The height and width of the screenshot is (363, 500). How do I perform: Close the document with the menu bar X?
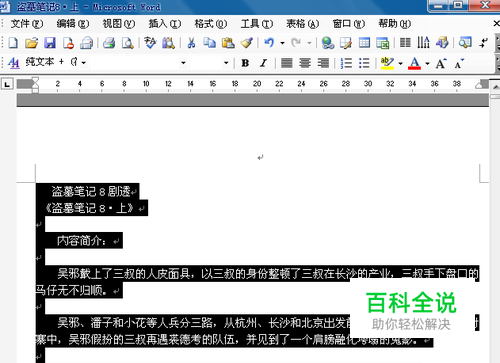click(496, 24)
